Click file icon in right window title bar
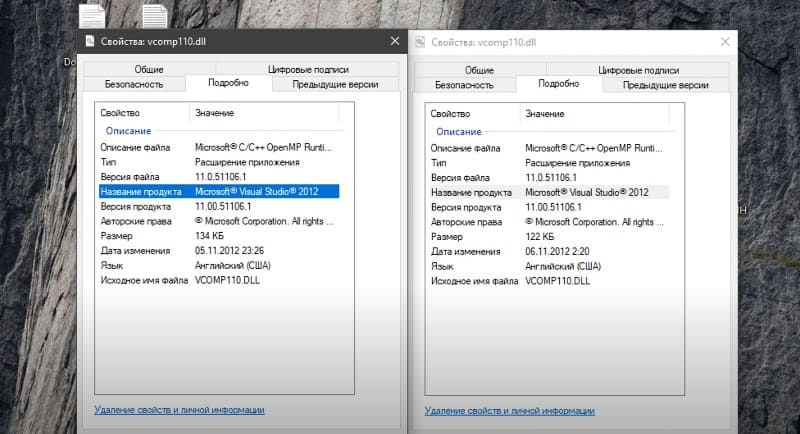Image resolution: width=800 pixels, height=434 pixels. [x=420, y=42]
